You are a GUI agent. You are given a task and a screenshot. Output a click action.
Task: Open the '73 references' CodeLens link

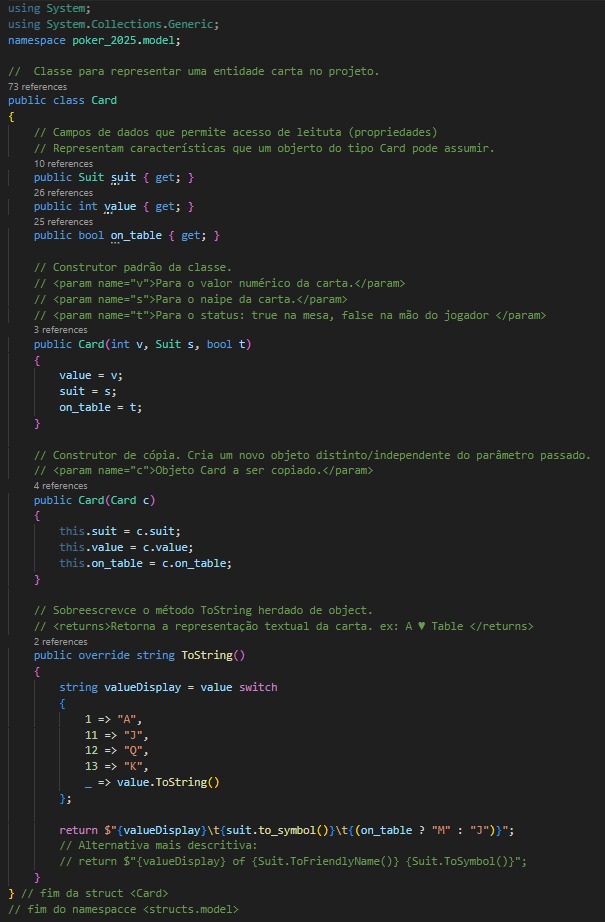(37, 86)
